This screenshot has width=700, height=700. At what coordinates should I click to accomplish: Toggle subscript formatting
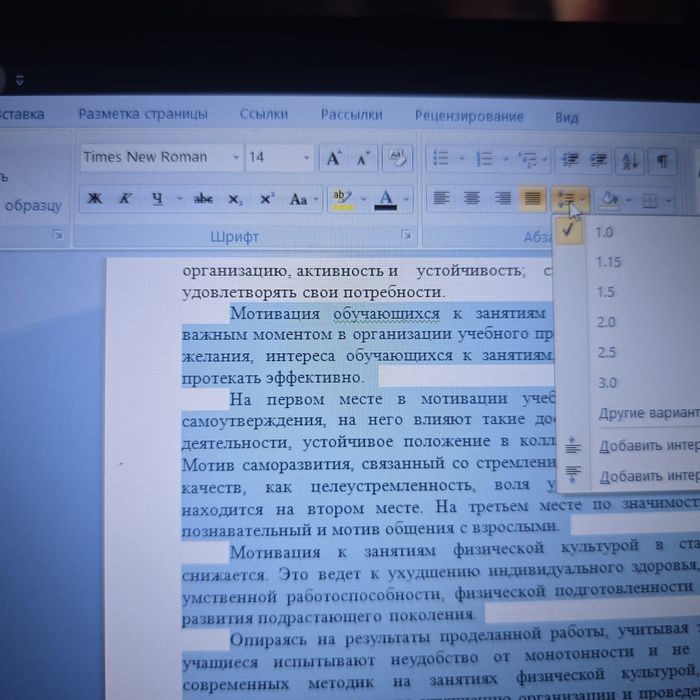235,199
